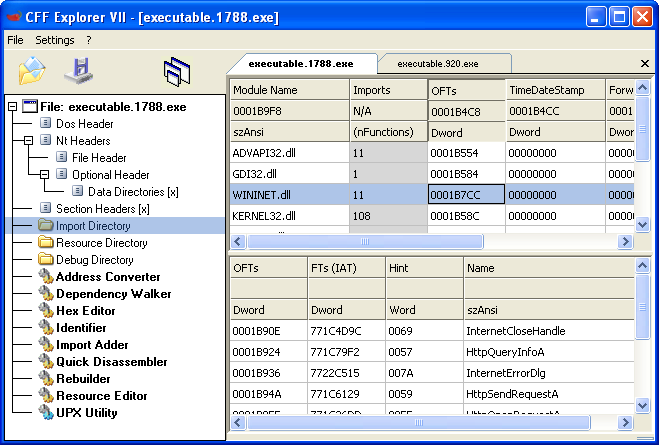Select Section Headers [x] in the tree

(x=102, y=209)
